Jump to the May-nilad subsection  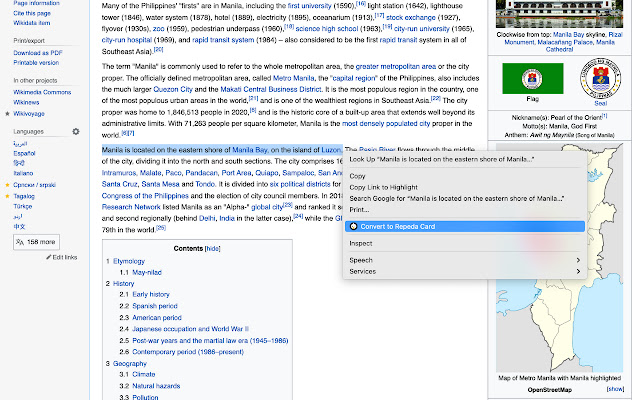[147, 272]
